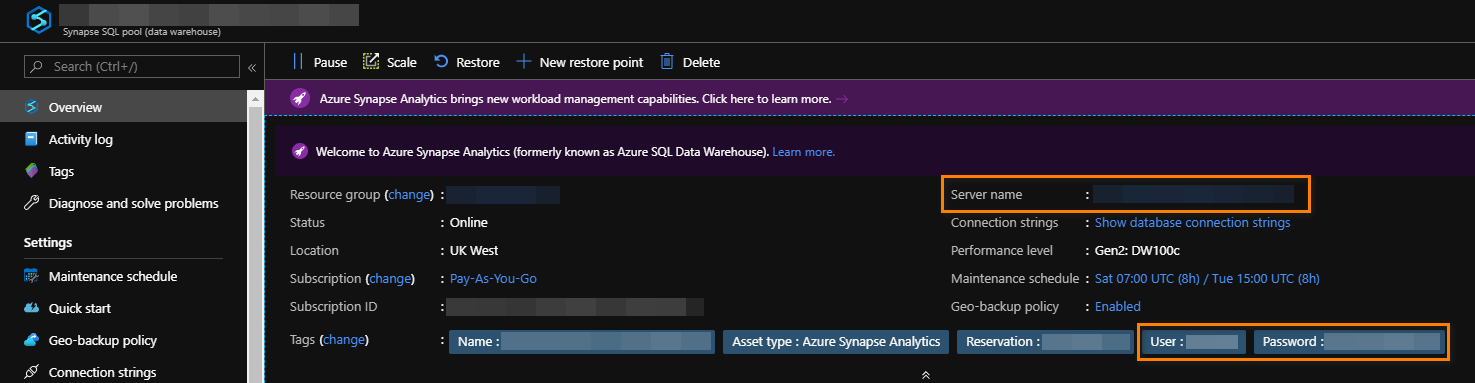Open the Activity log menu item
The image size is (1475, 383).
tap(124, 139)
